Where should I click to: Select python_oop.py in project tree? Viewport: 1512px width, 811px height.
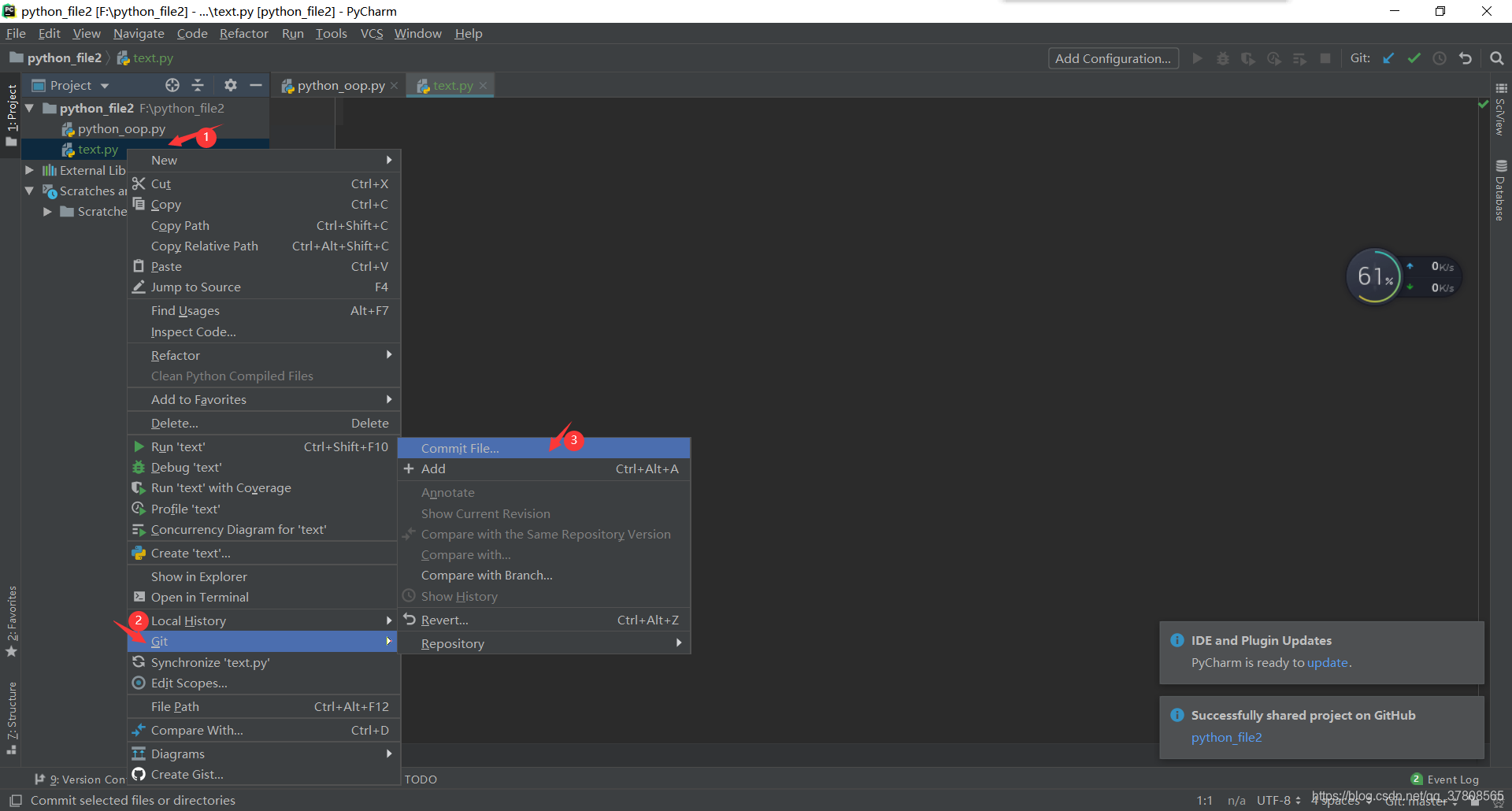(x=121, y=128)
